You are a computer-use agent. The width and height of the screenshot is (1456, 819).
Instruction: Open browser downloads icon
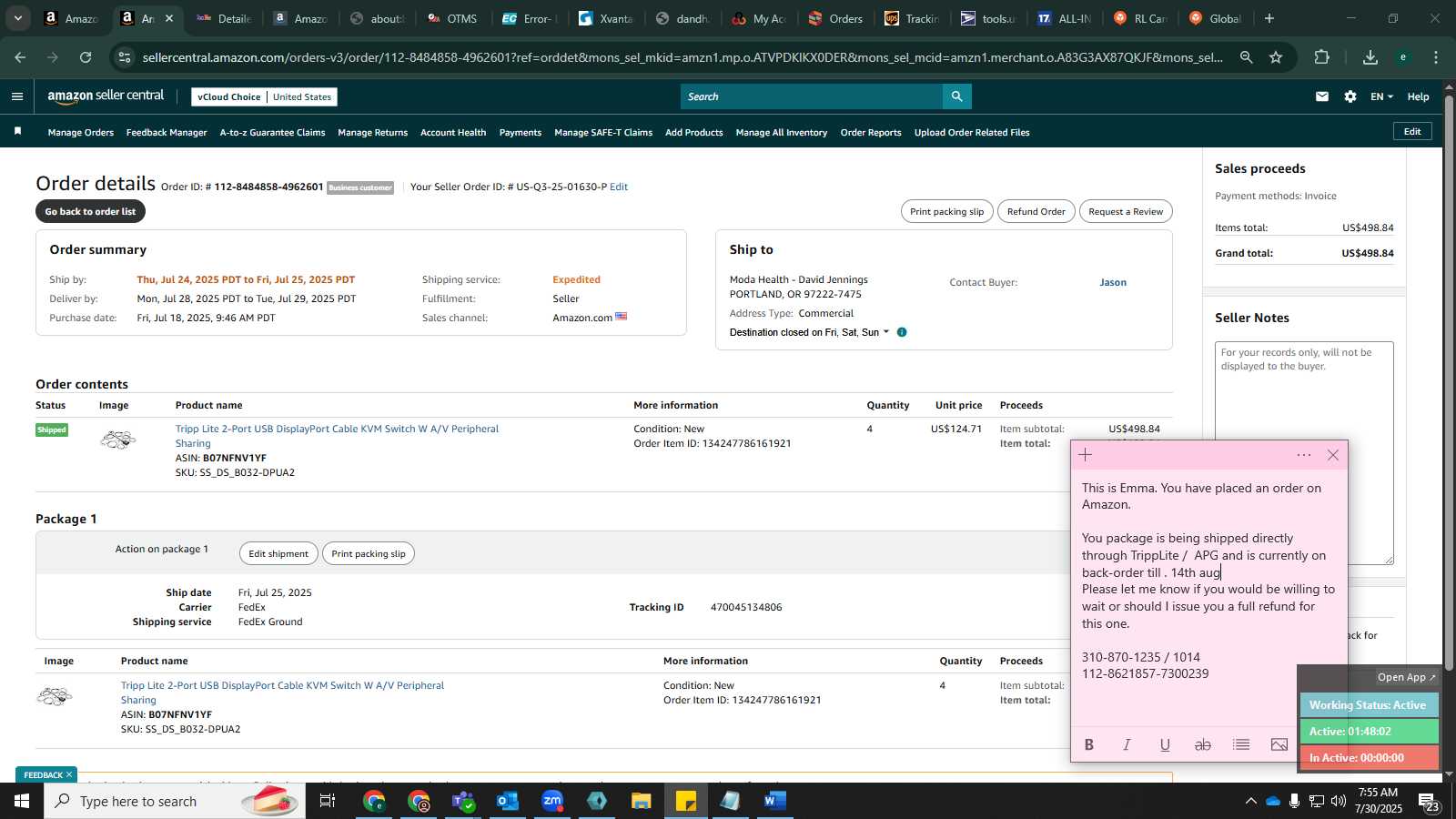tap(1370, 57)
